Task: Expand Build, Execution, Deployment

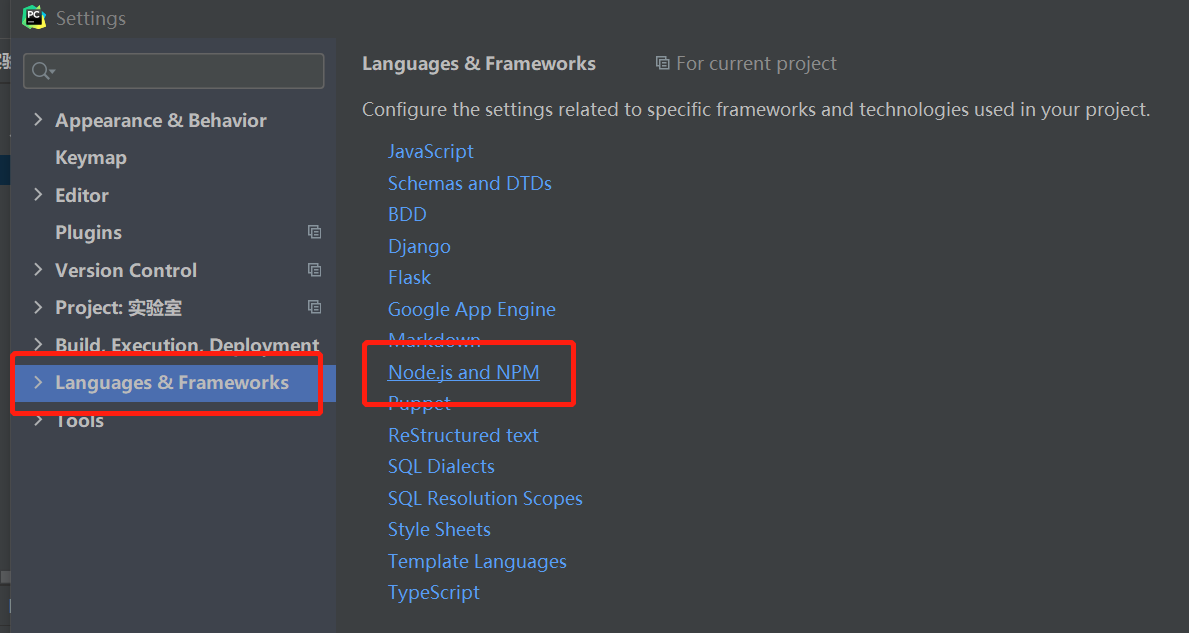Action: pyautogui.click(x=38, y=345)
